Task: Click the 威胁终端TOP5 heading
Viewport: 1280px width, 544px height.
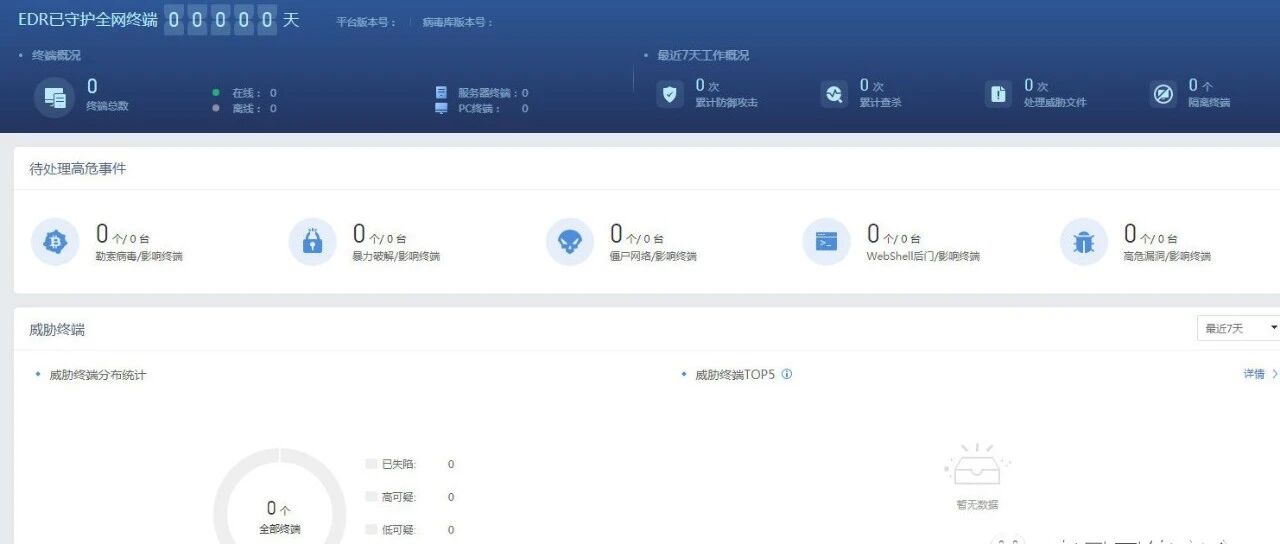Action: (735, 375)
